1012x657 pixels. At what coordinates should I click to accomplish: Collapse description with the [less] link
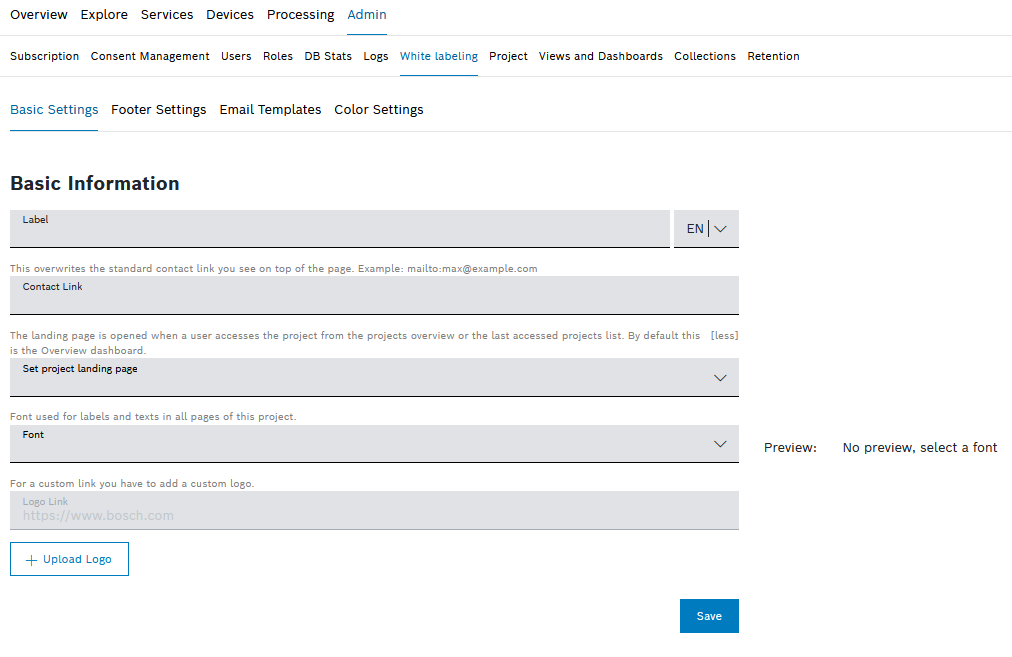(x=724, y=336)
